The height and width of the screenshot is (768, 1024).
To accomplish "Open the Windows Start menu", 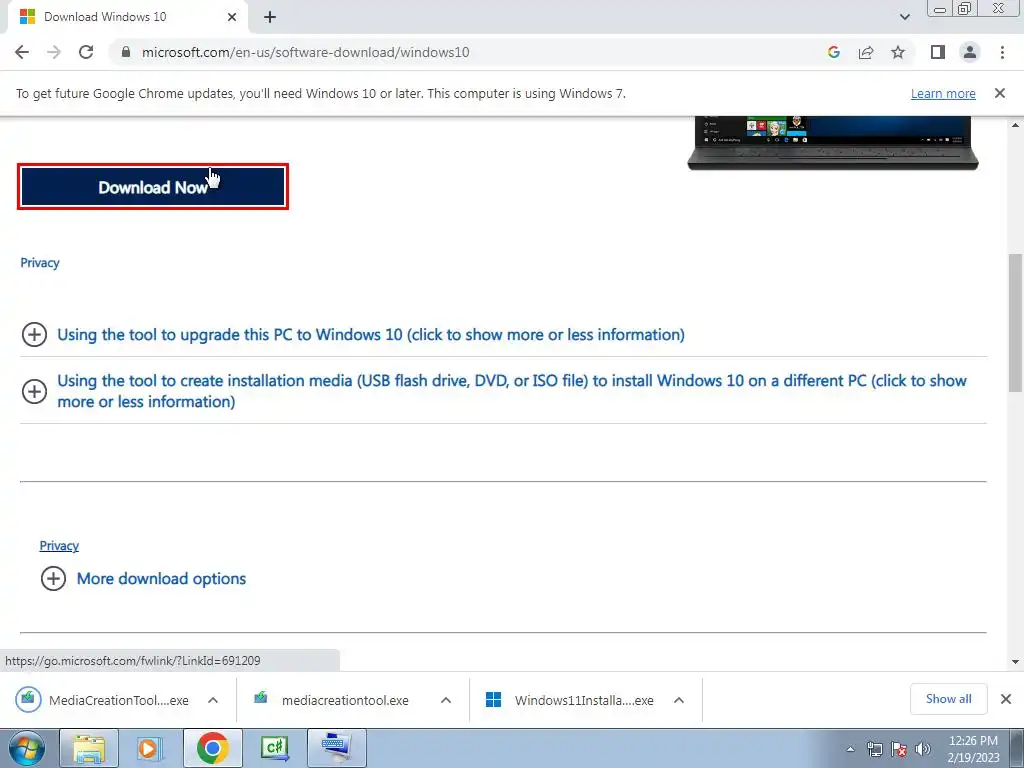I will pos(27,748).
